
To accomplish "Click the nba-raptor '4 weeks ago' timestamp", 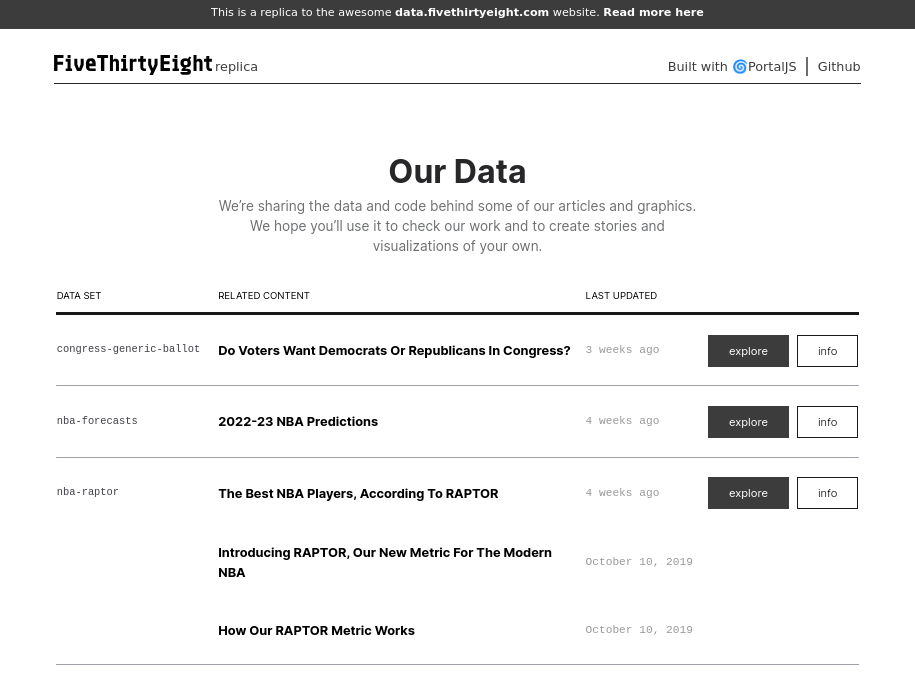I will 622,493.
